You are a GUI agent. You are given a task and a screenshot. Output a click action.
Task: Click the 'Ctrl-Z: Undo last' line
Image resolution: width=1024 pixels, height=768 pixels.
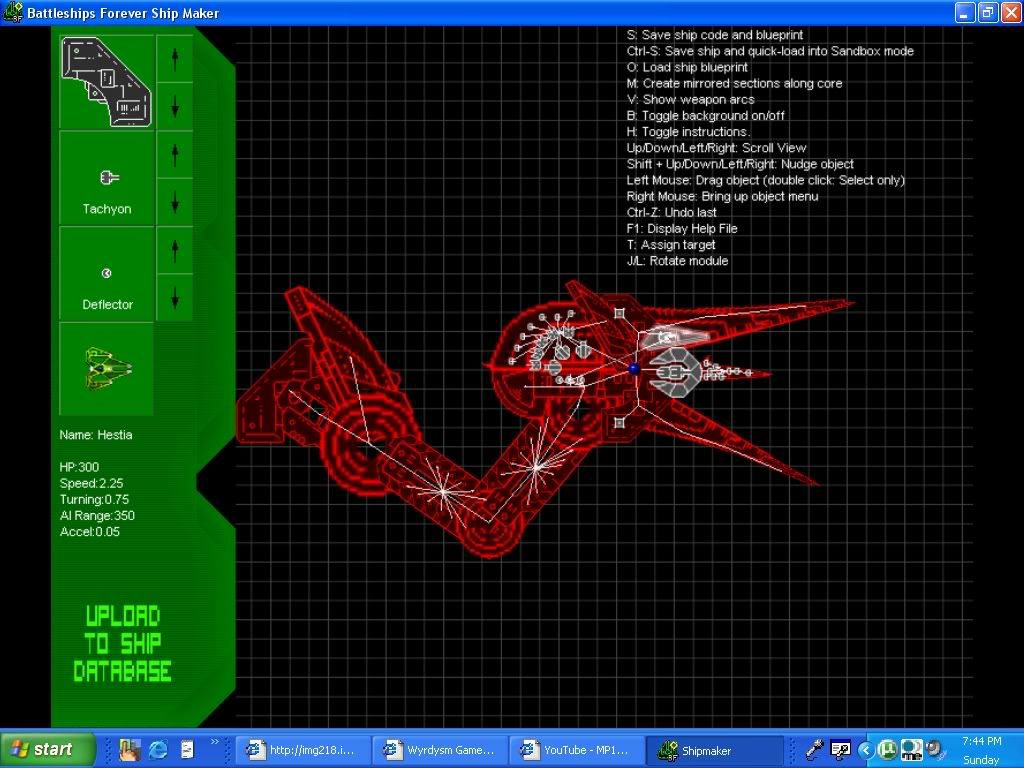(672, 212)
